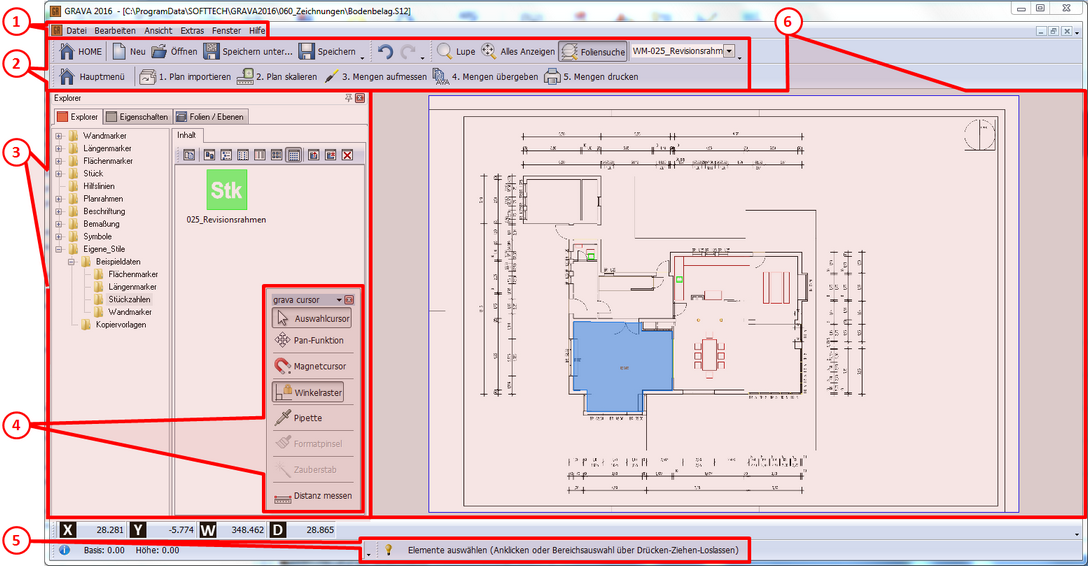
Task: Start step 2. Plan skalieren
Action: (x=277, y=76)
